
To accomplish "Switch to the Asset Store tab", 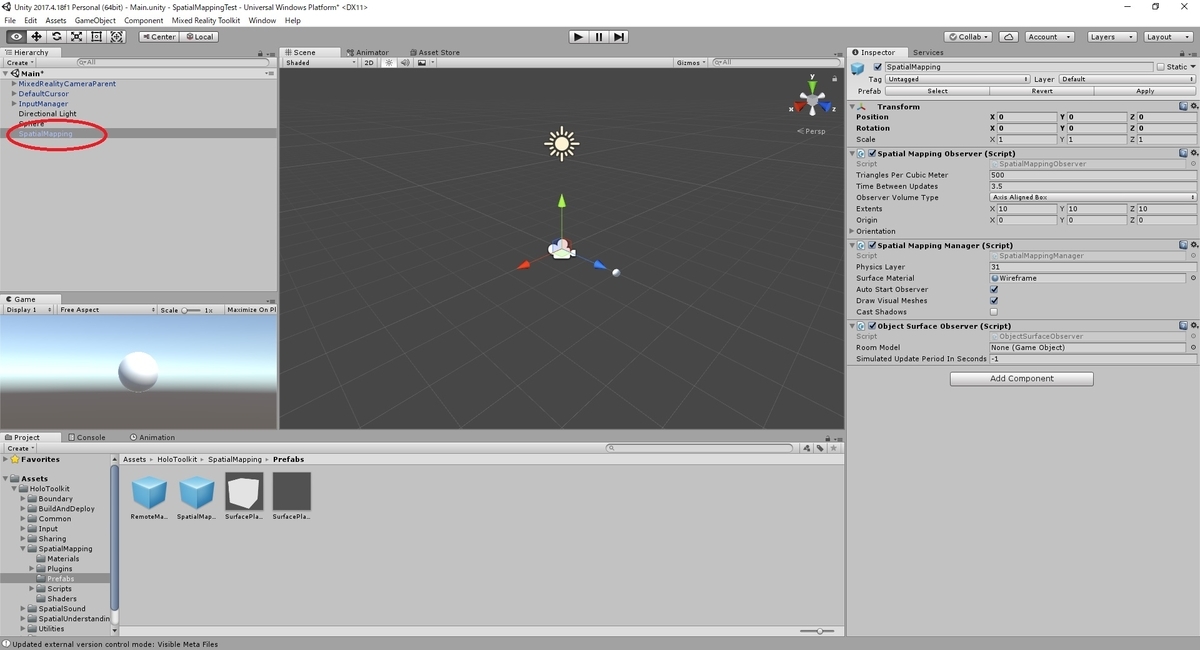I will [x=434, y=52].
